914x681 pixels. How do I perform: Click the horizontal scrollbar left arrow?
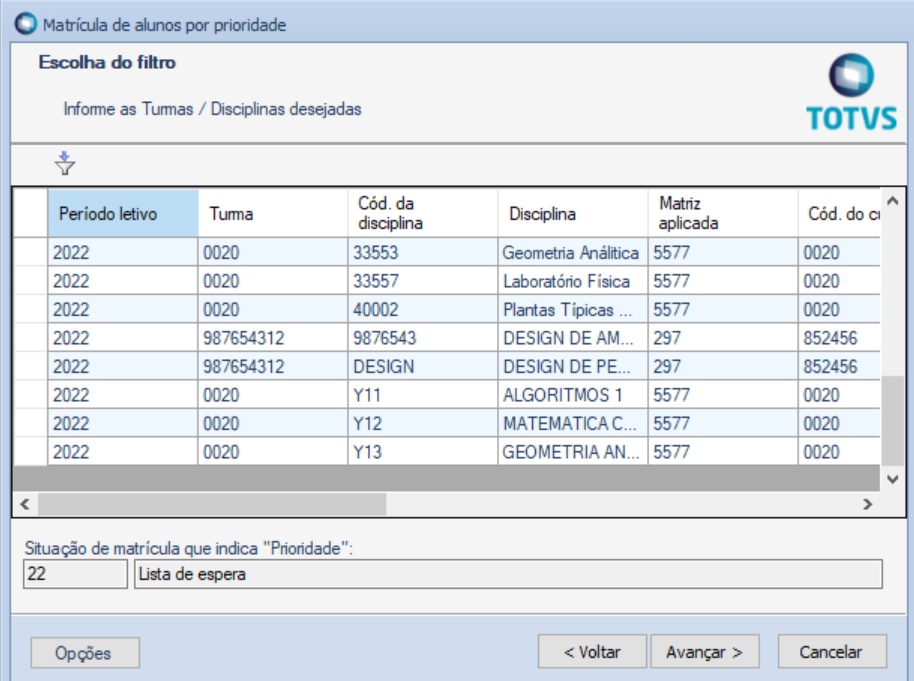tap(25, 504)
